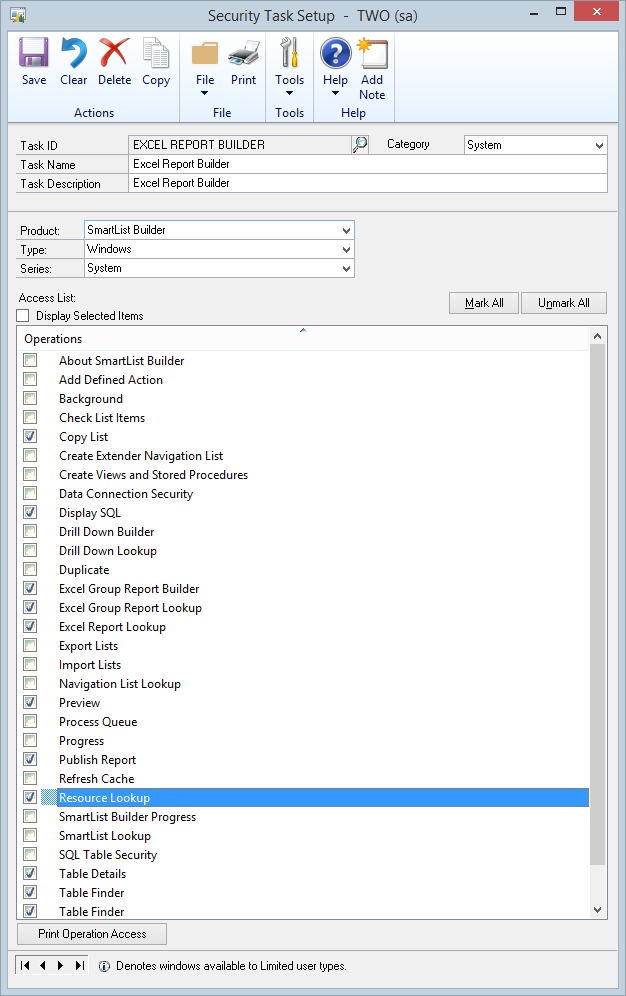Go to last record navigation arrow
626x996 pixels.
coord(79,966)
